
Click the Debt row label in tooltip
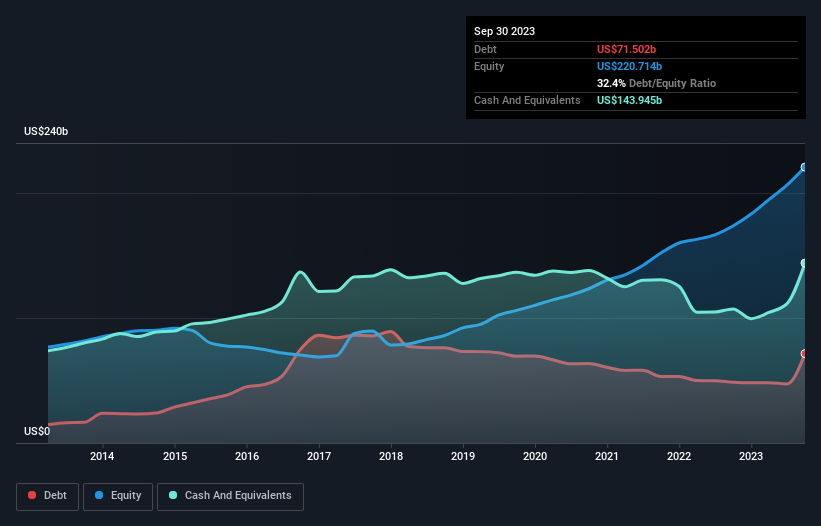point(485,49)
